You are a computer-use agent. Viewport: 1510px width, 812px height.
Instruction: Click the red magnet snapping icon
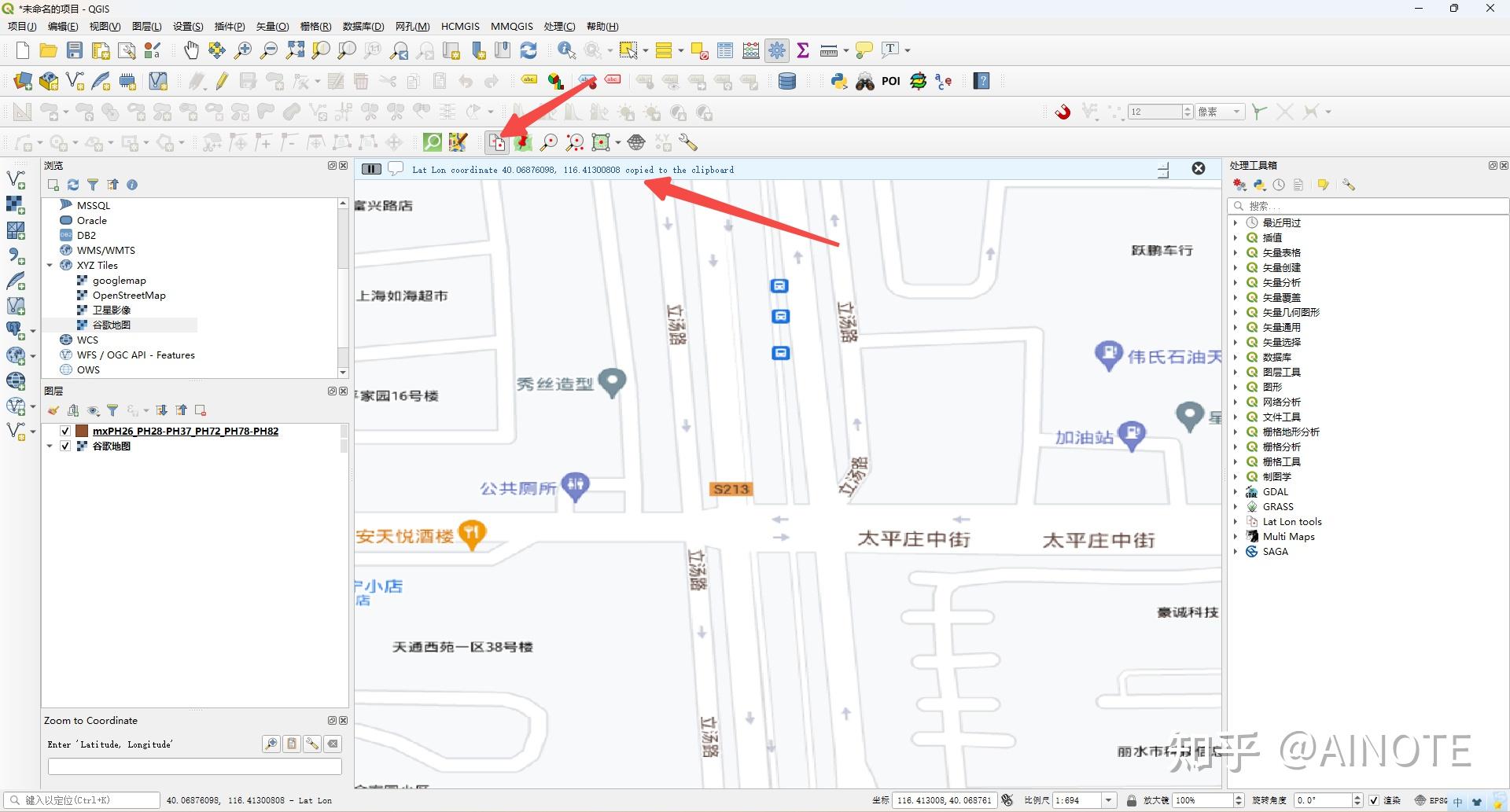(x=1063, y=112)
